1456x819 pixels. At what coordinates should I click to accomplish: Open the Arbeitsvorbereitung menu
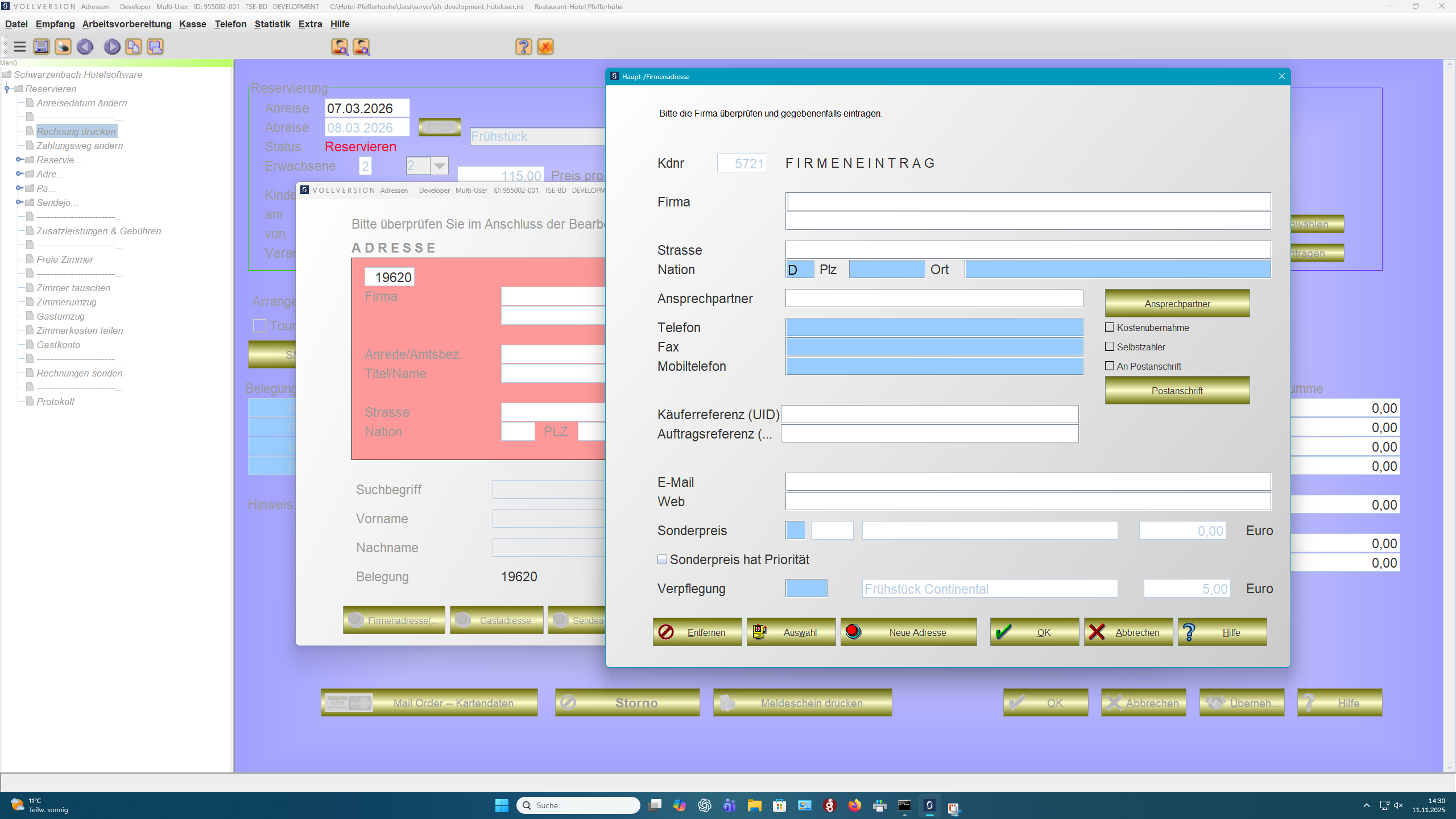(x=126, y=24)
